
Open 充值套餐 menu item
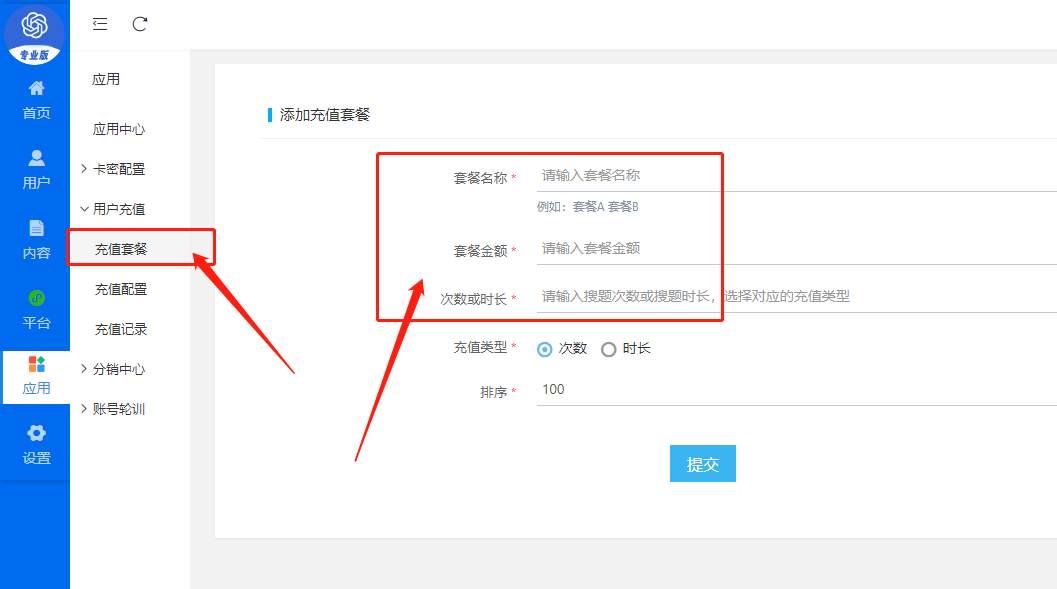pyautogui.click(x=121, y=249)
